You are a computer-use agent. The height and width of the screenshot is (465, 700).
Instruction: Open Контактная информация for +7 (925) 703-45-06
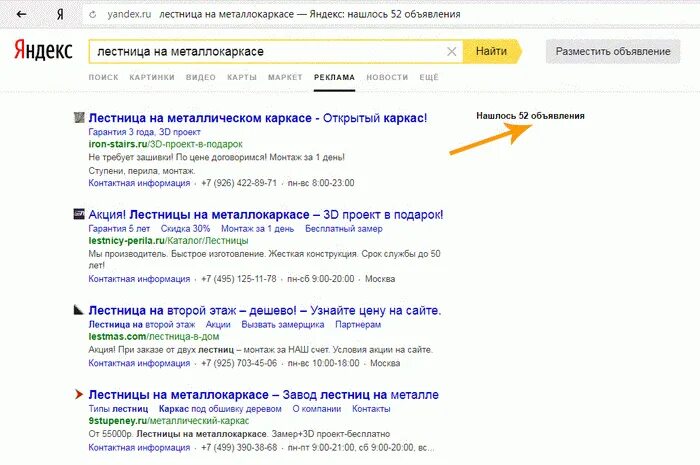(139, 364)
